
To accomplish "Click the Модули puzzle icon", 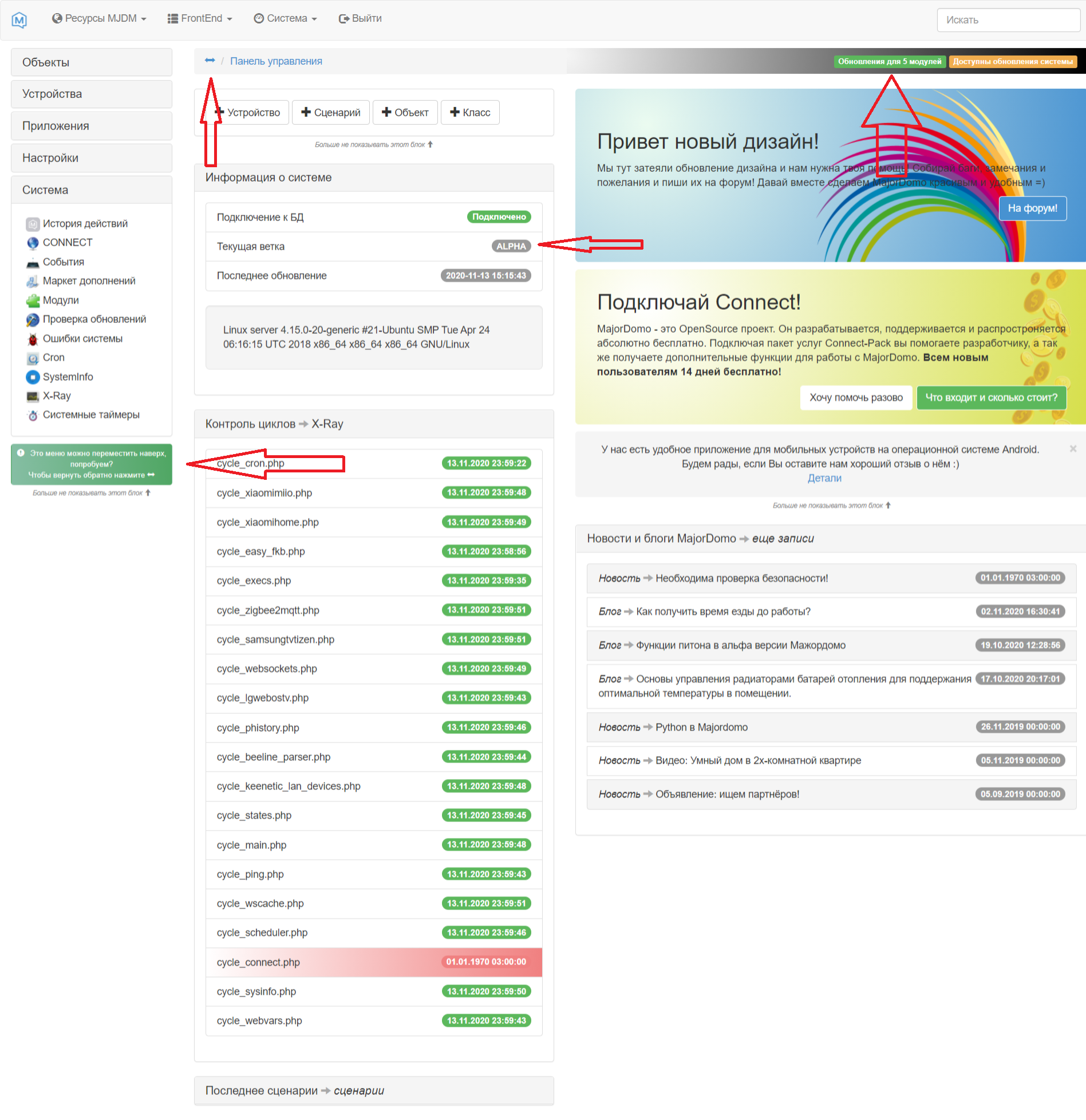I will tap(33, 301).
